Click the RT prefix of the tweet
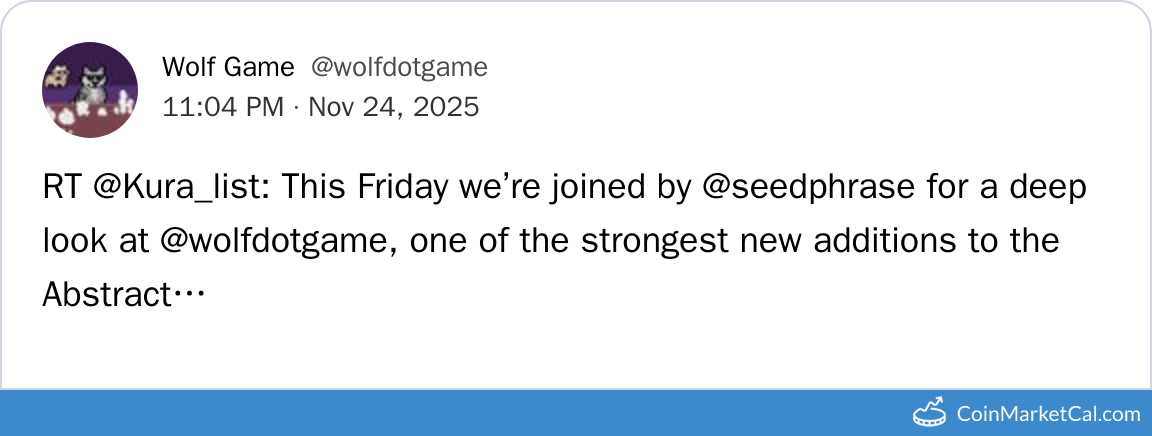This screenshot has width=1152, height=436. point(59,189)
